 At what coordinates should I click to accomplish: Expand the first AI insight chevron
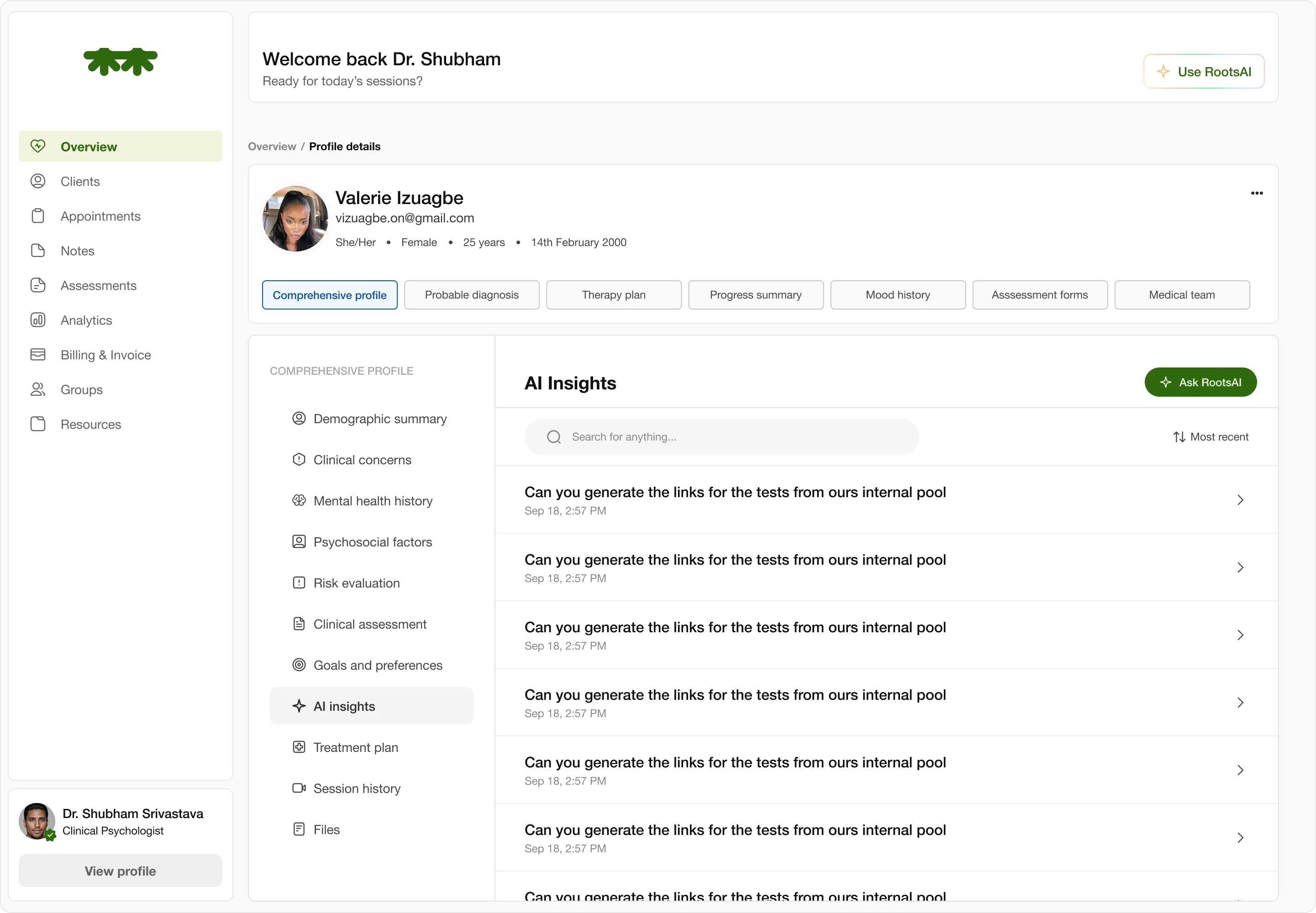pyautogui.click(x=1240, y=500)
